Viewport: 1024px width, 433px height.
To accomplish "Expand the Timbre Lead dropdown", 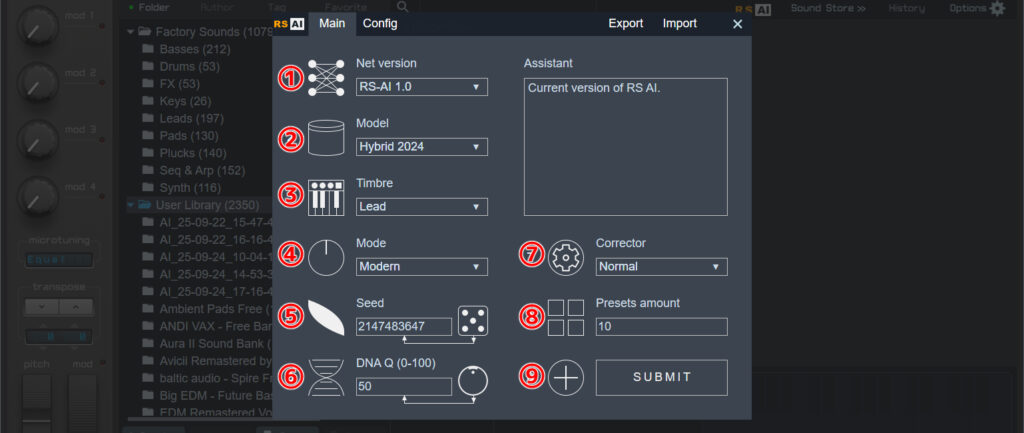I will [x=421, y=207].
